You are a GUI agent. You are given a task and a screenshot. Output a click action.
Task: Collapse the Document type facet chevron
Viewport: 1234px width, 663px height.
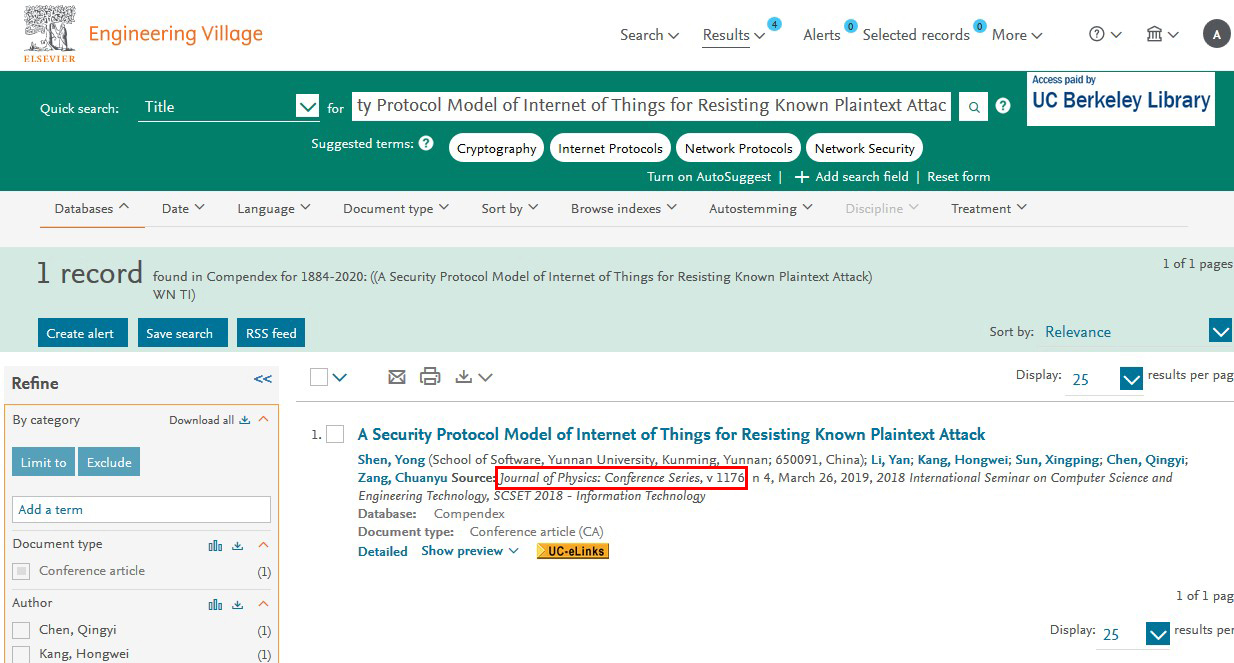pos(264,545)
